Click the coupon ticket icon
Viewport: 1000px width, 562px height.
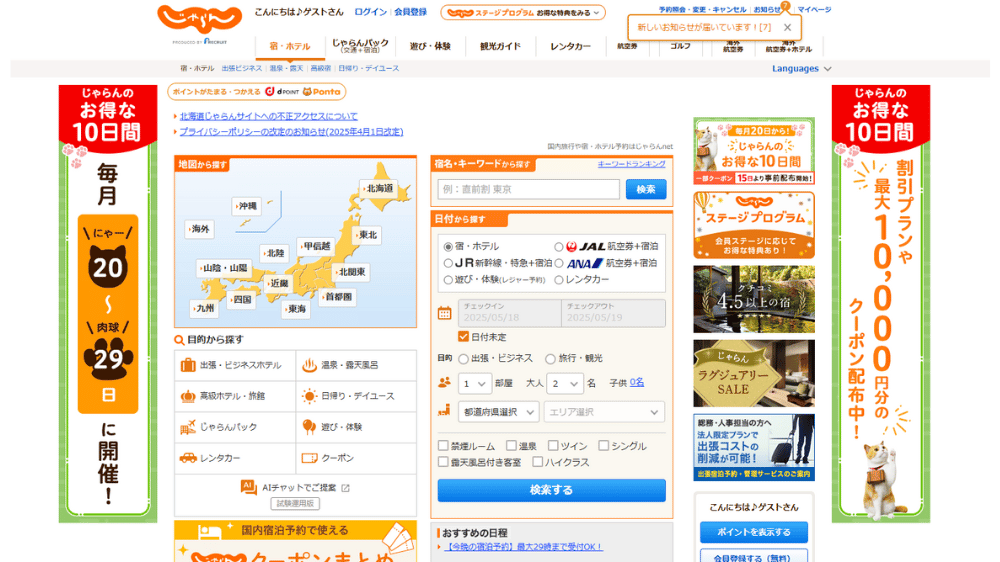(x=309, y=458)
